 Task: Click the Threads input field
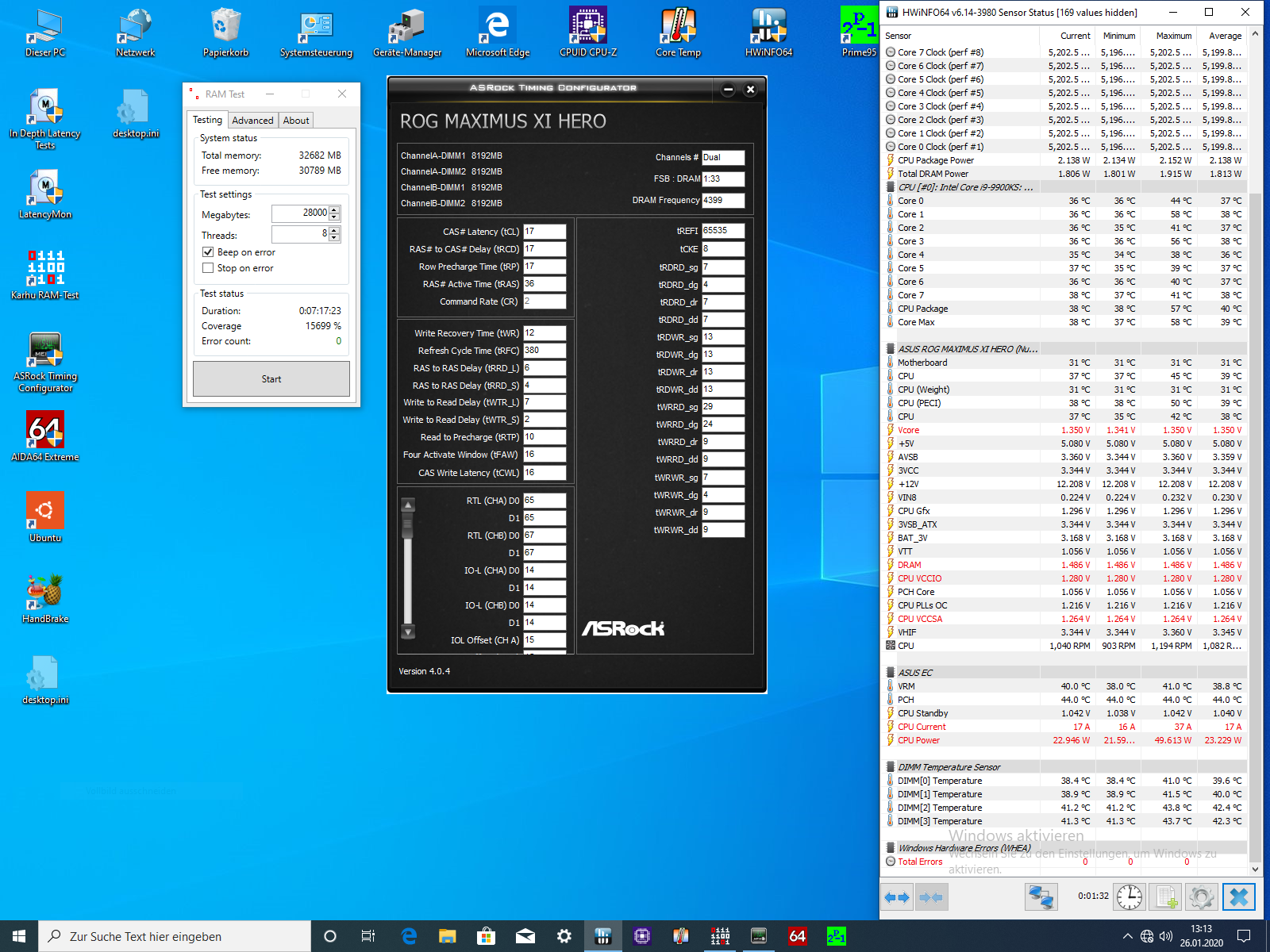[300, 234]
